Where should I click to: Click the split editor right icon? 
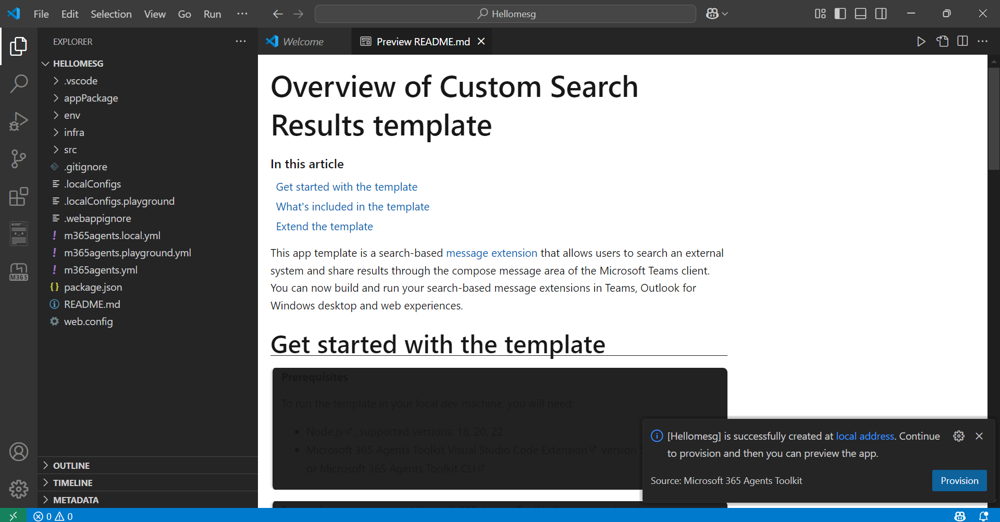point(962,41)
